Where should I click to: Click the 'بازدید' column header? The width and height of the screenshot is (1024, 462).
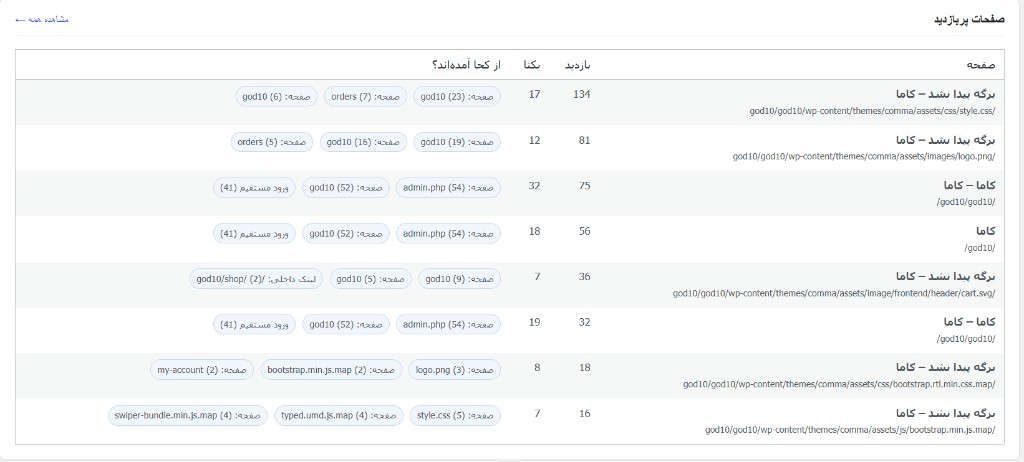click(577, 65)
